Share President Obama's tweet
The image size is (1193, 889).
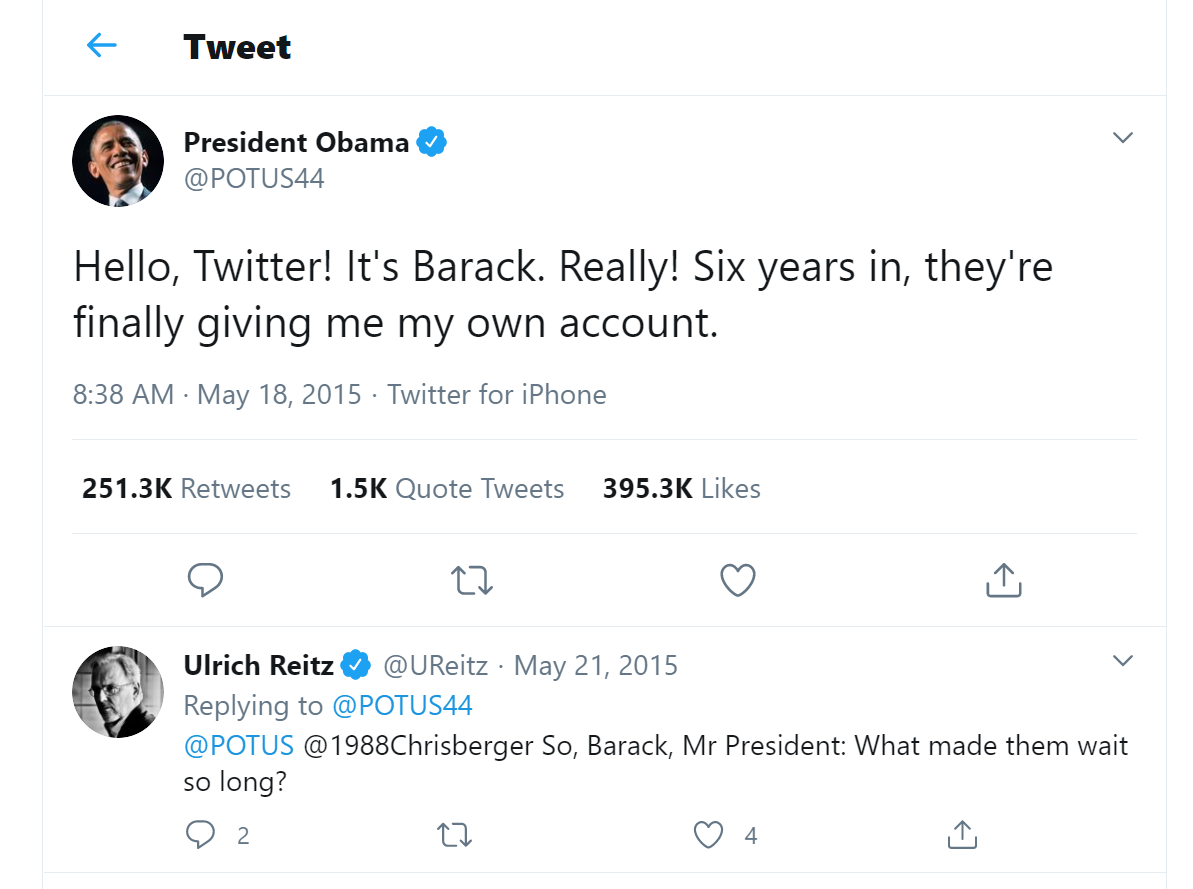1003,579
